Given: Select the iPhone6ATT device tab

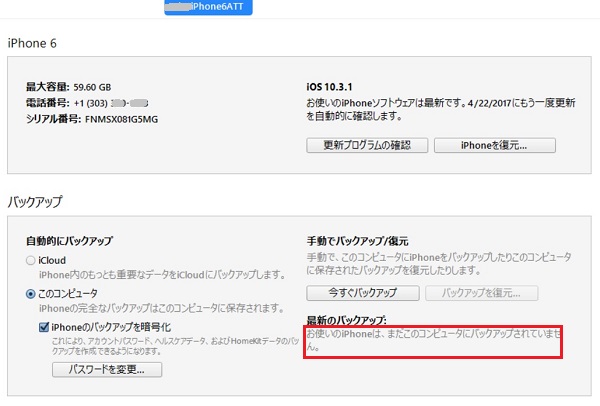Looking at the screenshot, I should [208, 7].
